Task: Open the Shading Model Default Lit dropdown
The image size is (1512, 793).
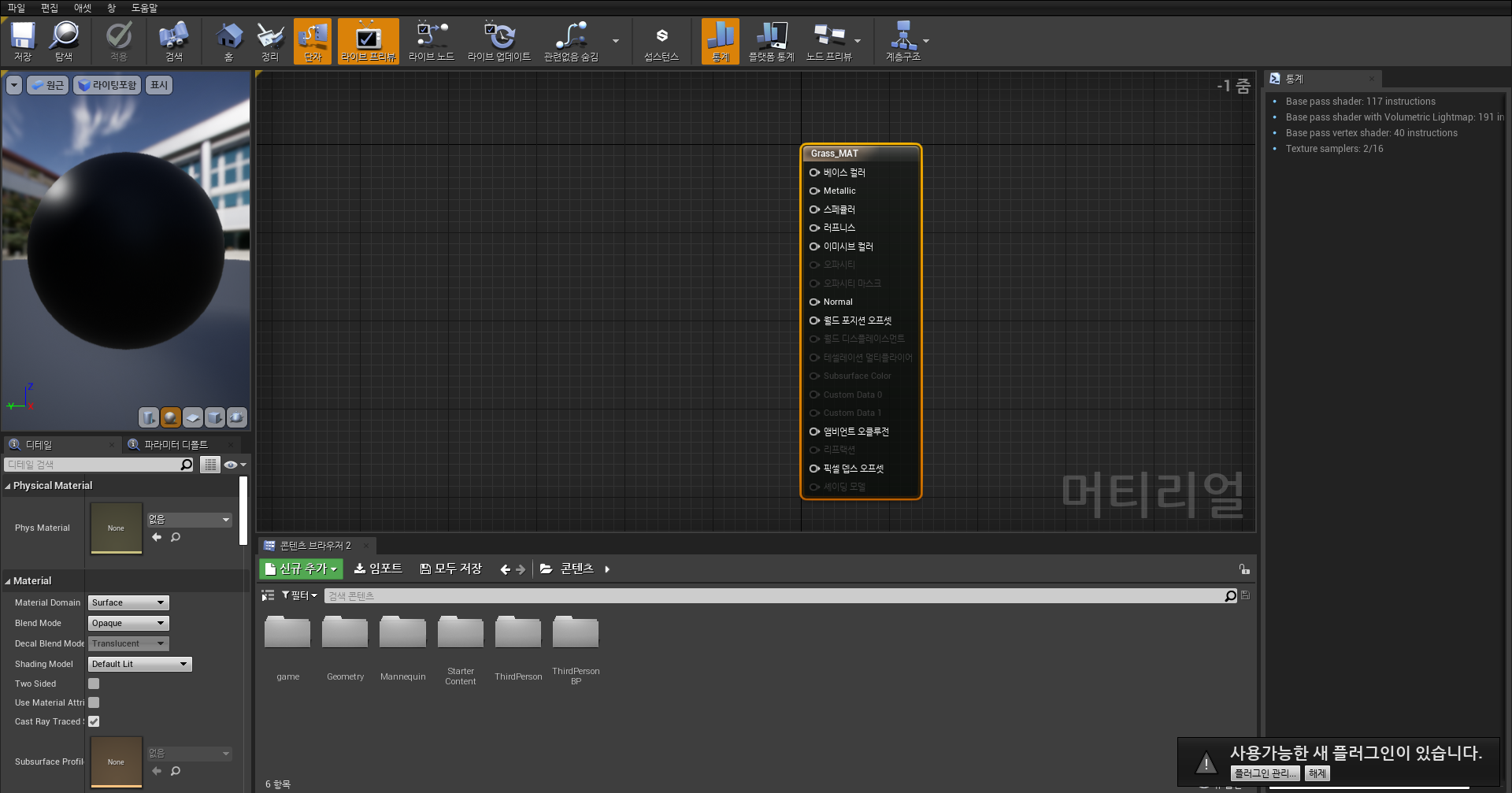Action: point(140,664)
